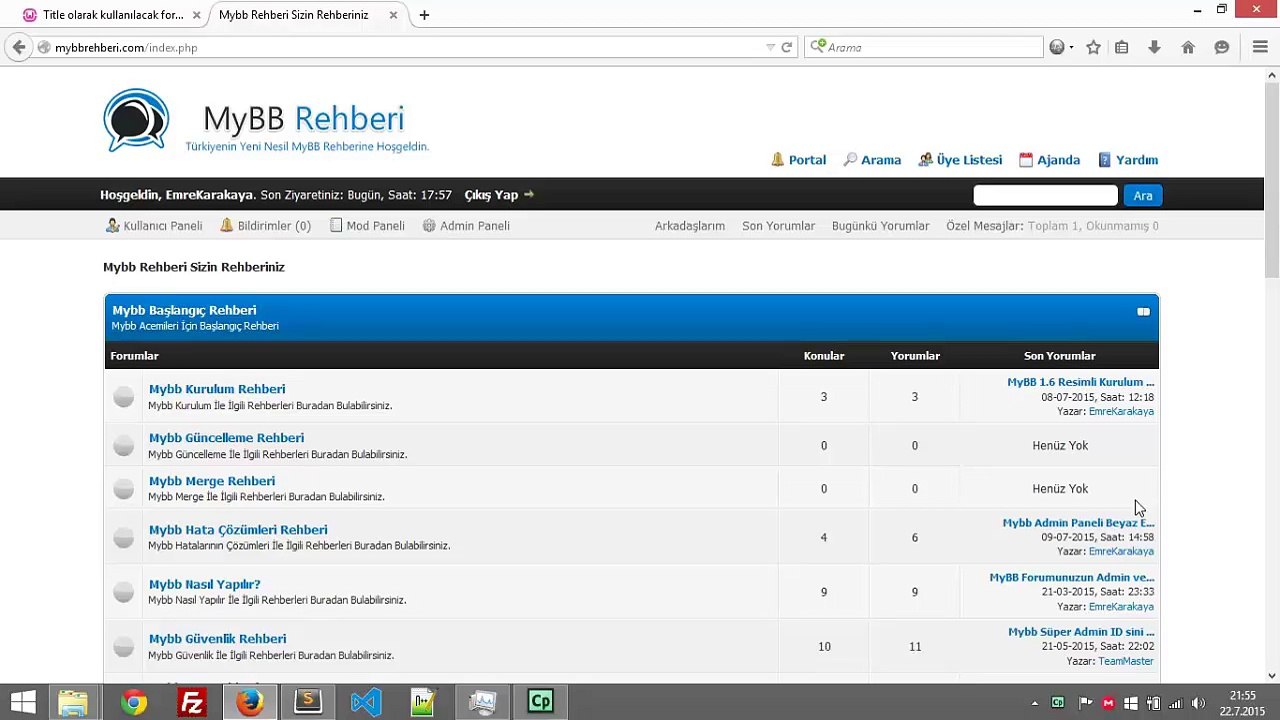The image size is (1280, 720).
Task: Open the Portal page
Action: pyautogui.click(x=798, y=160)
